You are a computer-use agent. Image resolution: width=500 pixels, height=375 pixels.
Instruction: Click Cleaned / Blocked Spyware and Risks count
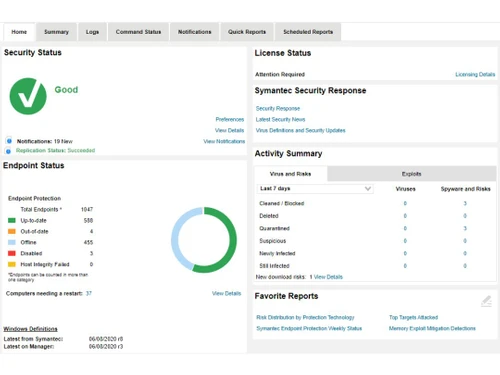click(465, 203)
